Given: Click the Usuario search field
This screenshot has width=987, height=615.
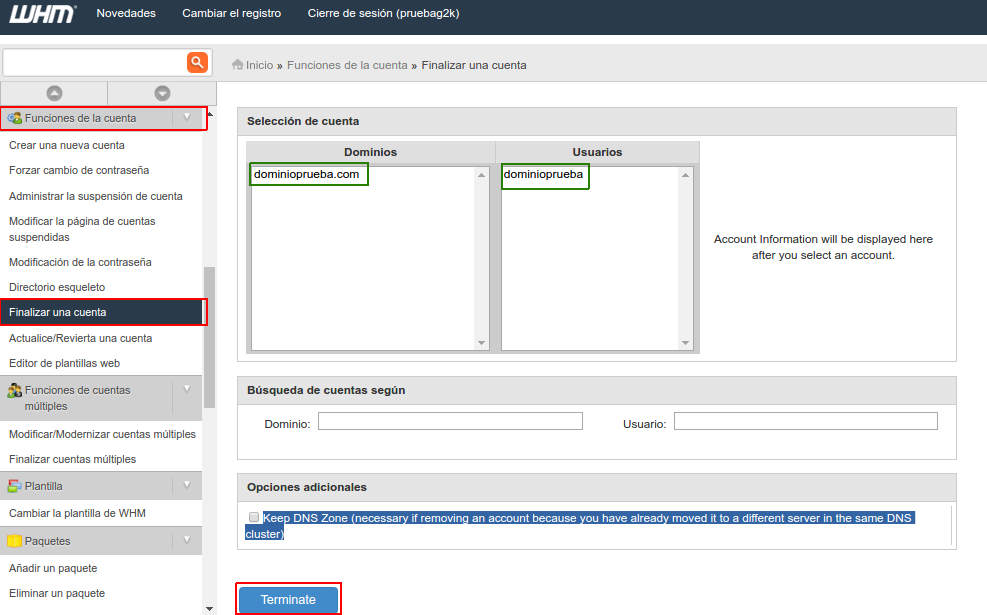Looking at the screenshot, I should [x=806, y=421].
